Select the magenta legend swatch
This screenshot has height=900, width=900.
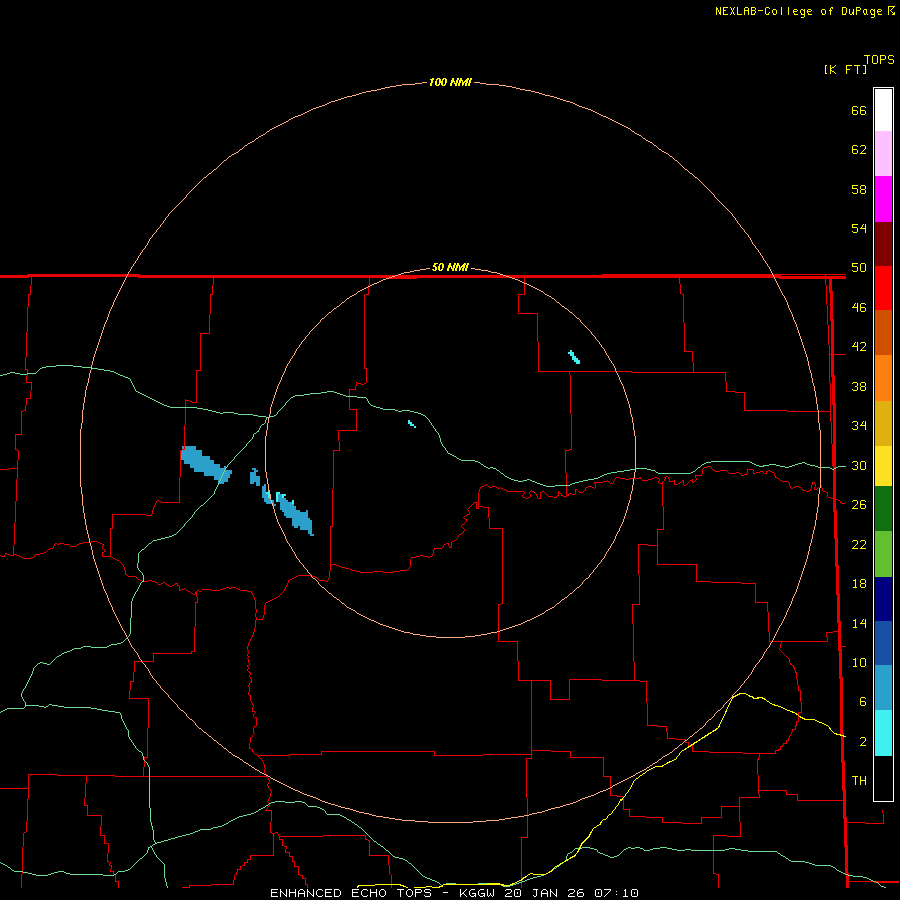(x=883, y=199)
